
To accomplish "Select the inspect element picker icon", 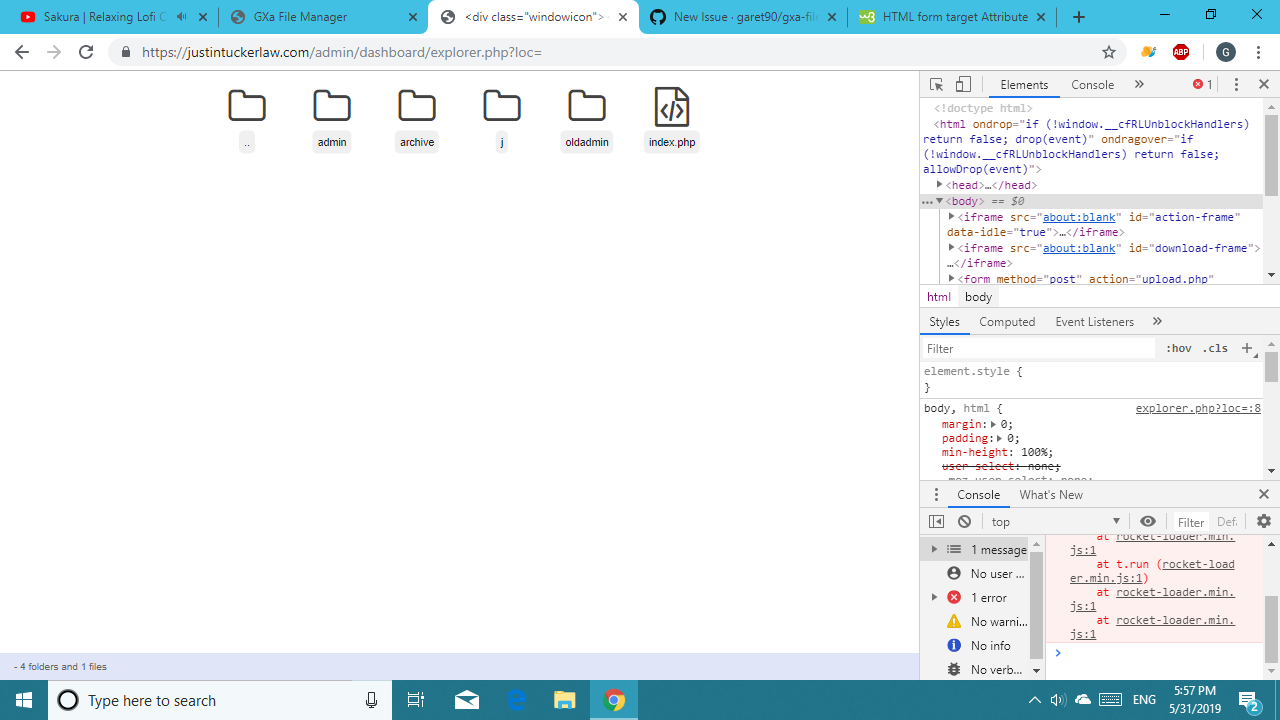I will (x=936, y=84).
